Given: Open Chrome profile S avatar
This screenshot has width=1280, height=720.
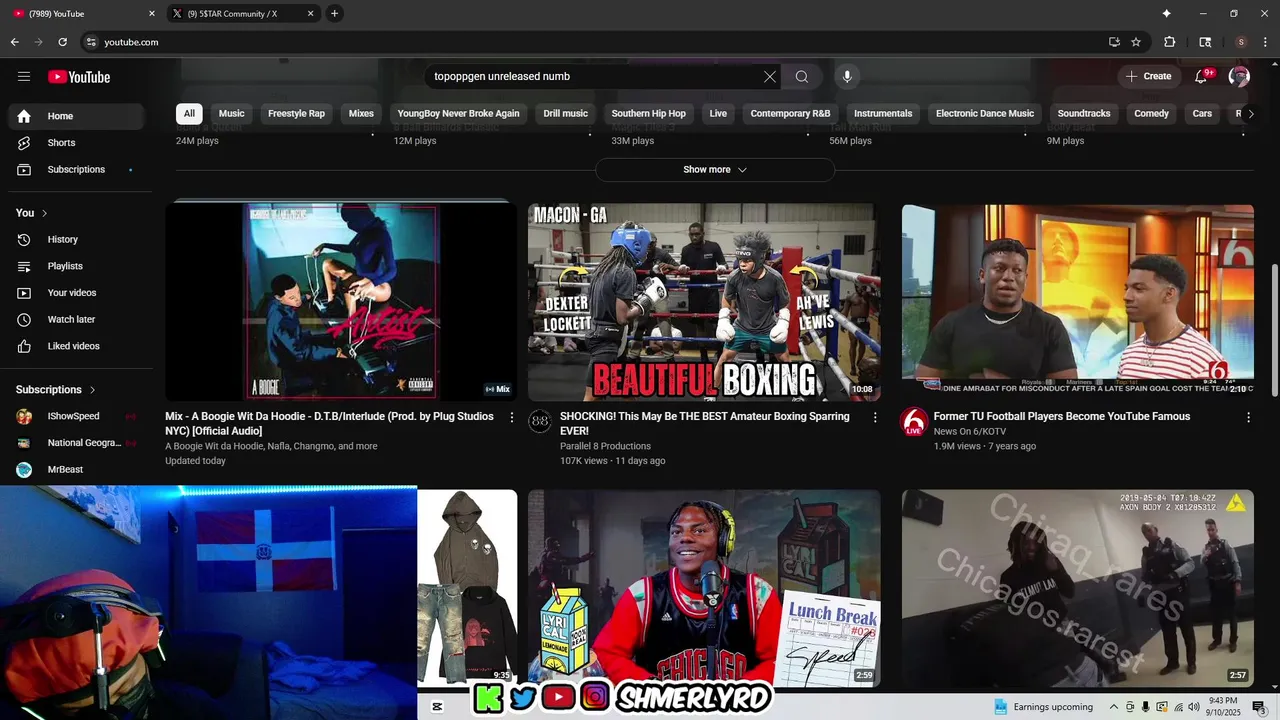Looking at the screenshot, I should point(1241,42).
